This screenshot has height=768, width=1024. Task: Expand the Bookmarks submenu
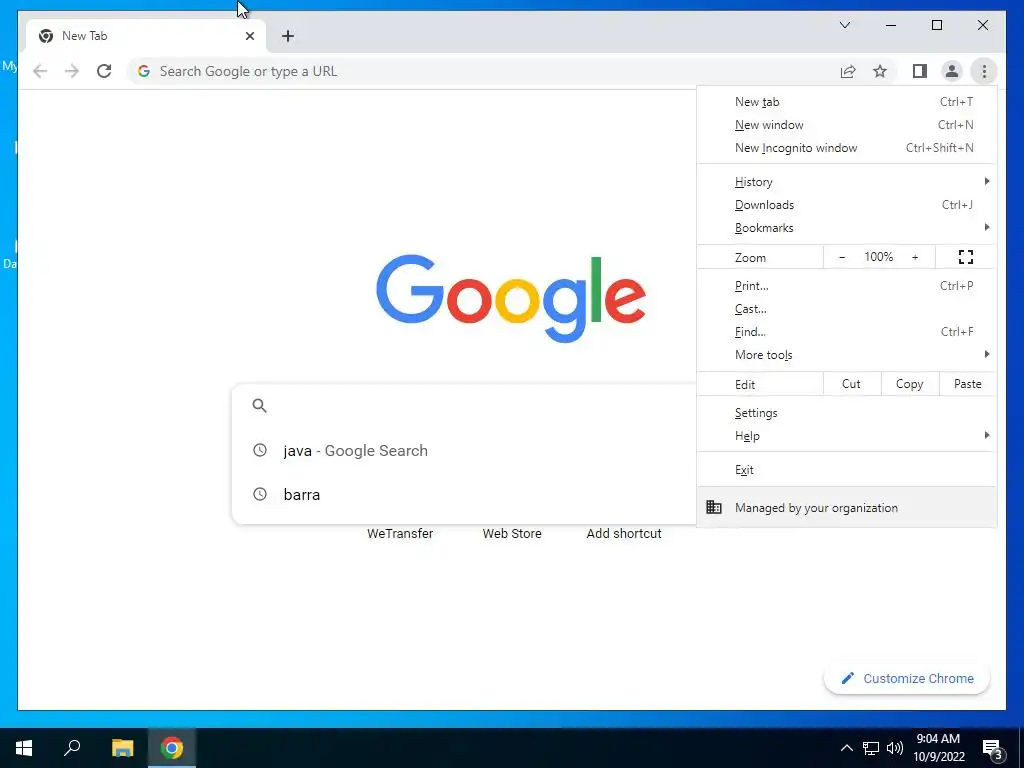click(x=847, y=227)
